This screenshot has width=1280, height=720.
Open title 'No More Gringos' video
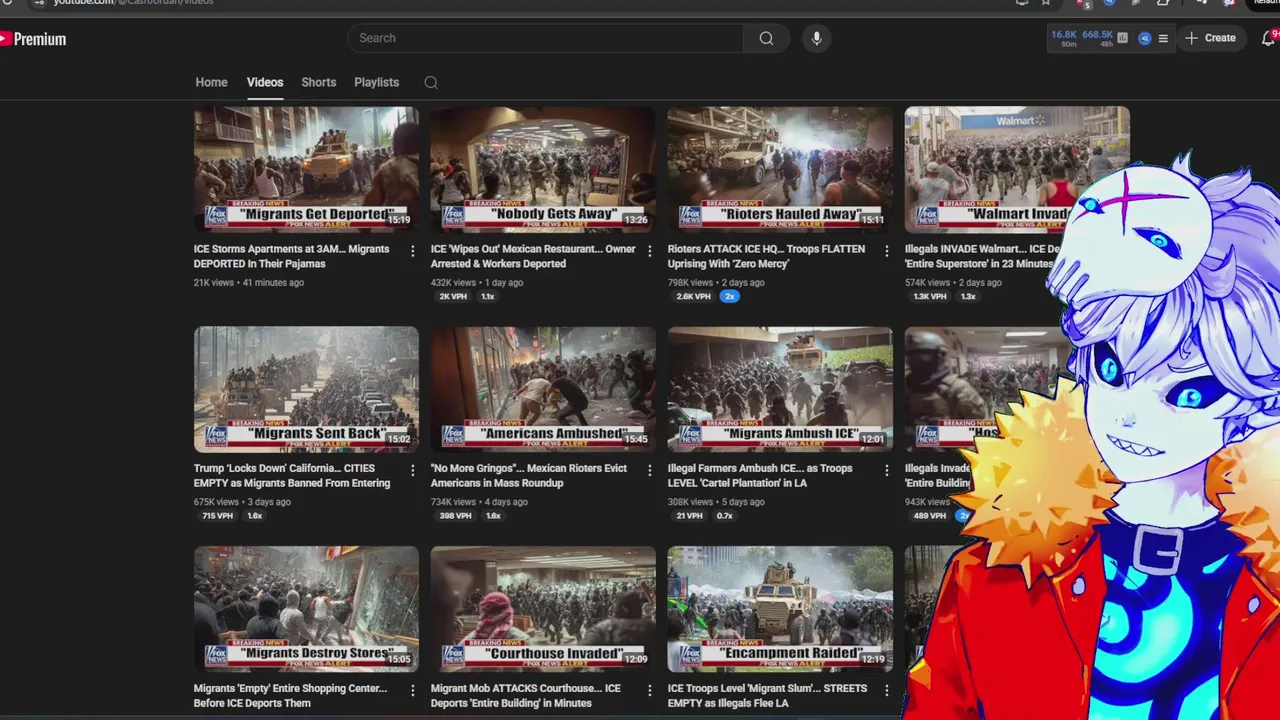point(529,476)
